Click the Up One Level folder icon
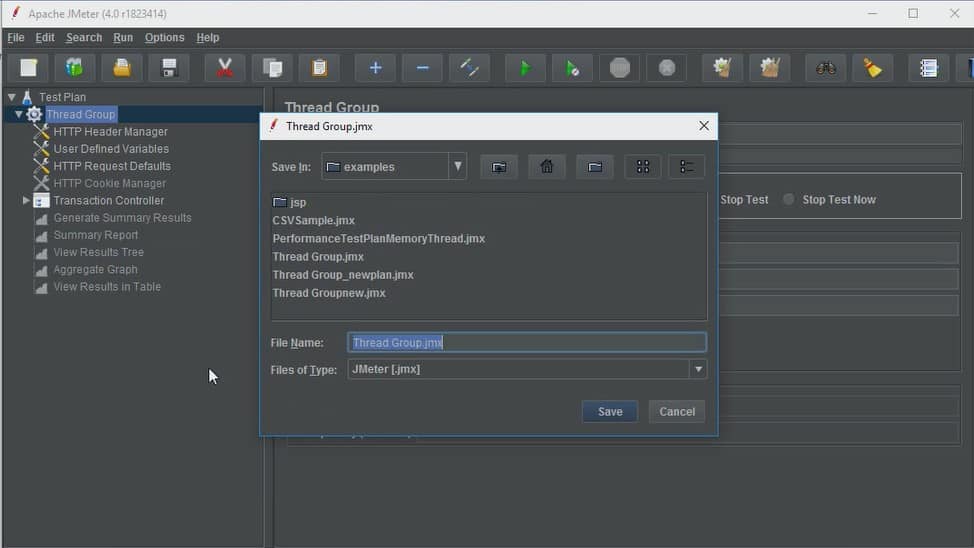 coord(499,167)
